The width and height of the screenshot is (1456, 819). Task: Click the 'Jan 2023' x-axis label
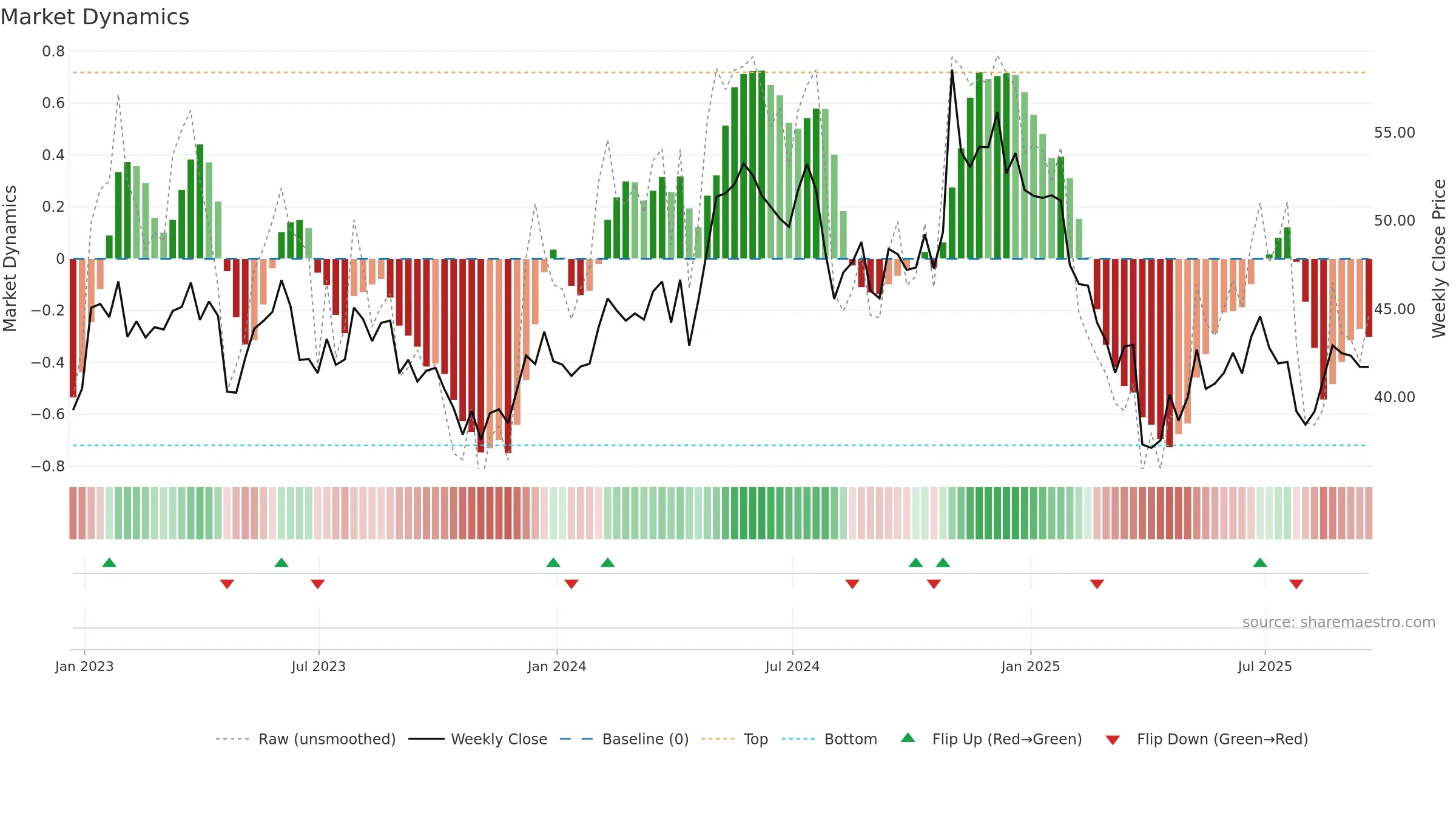coord(84,666)
